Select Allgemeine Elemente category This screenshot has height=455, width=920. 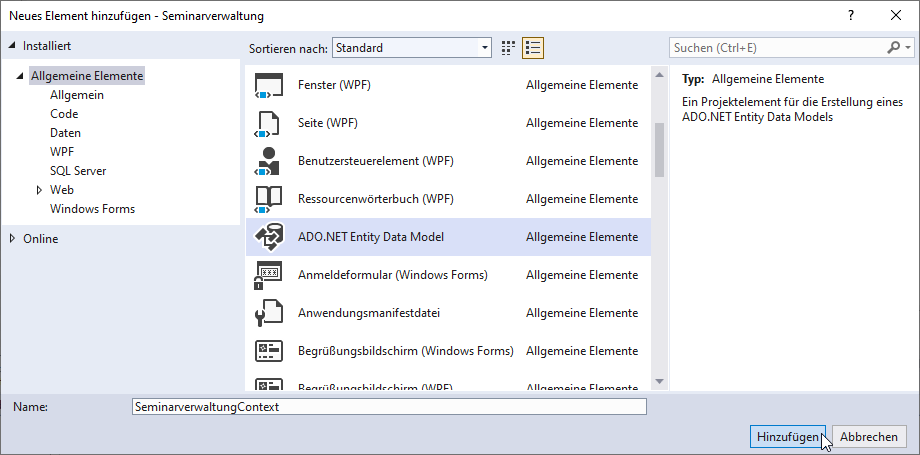[x=87, y=76]
